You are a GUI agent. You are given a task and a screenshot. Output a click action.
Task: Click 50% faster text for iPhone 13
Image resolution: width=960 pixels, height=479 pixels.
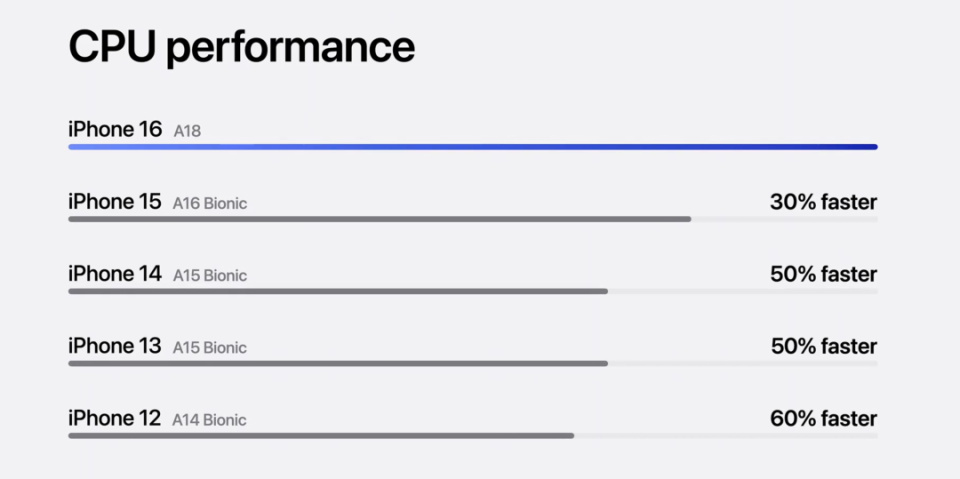[824, 347]
